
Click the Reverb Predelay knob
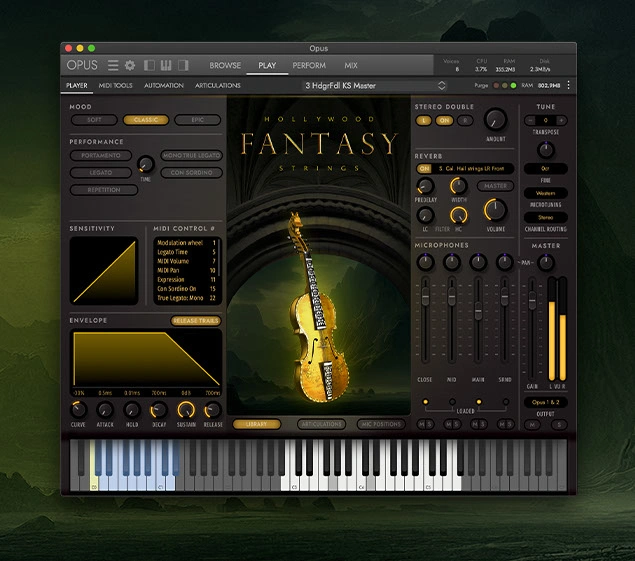point(425,186)
